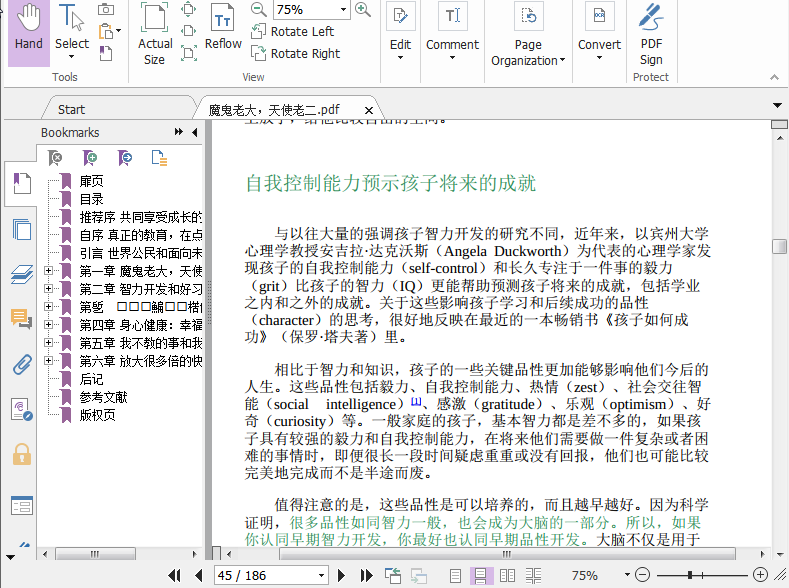Open the Security lock panel
Viewport: 789px width, 588px height.
(x=21, y=455)
